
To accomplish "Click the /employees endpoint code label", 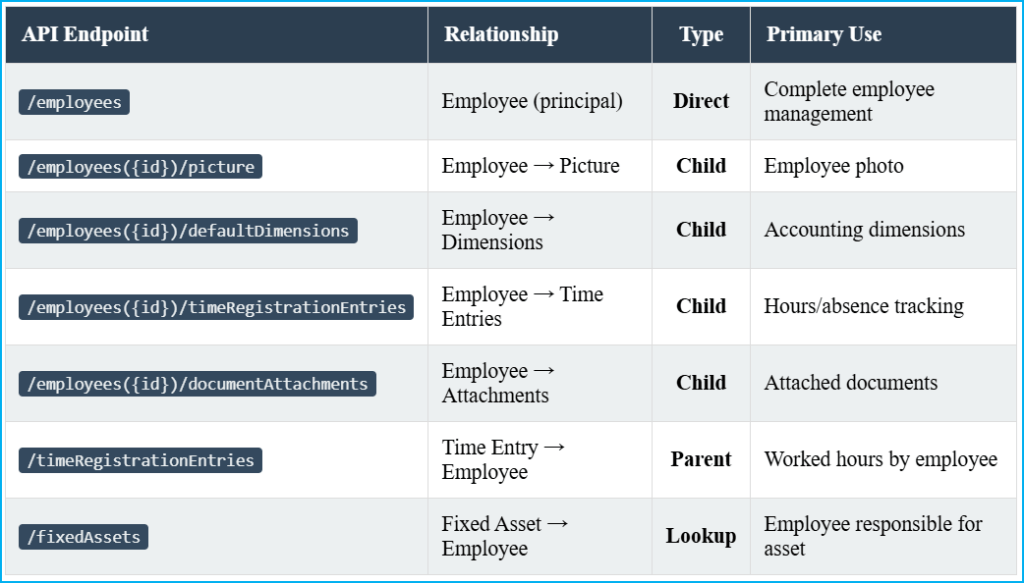I will click(x=74, y=102).
